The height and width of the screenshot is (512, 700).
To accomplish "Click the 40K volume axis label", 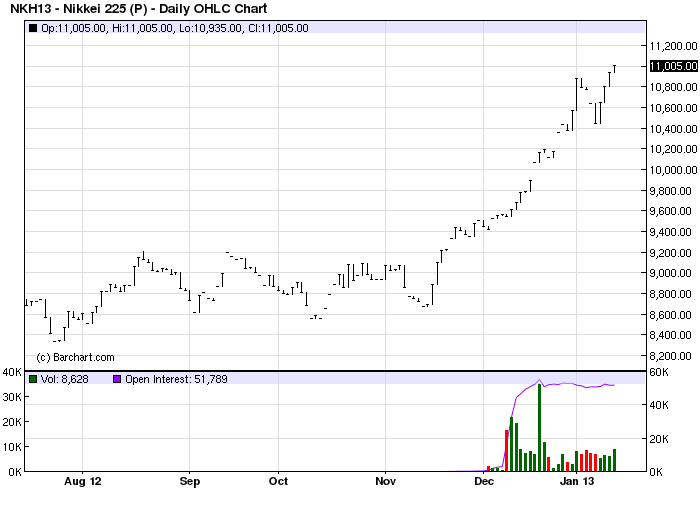I will tap(12, 372).
